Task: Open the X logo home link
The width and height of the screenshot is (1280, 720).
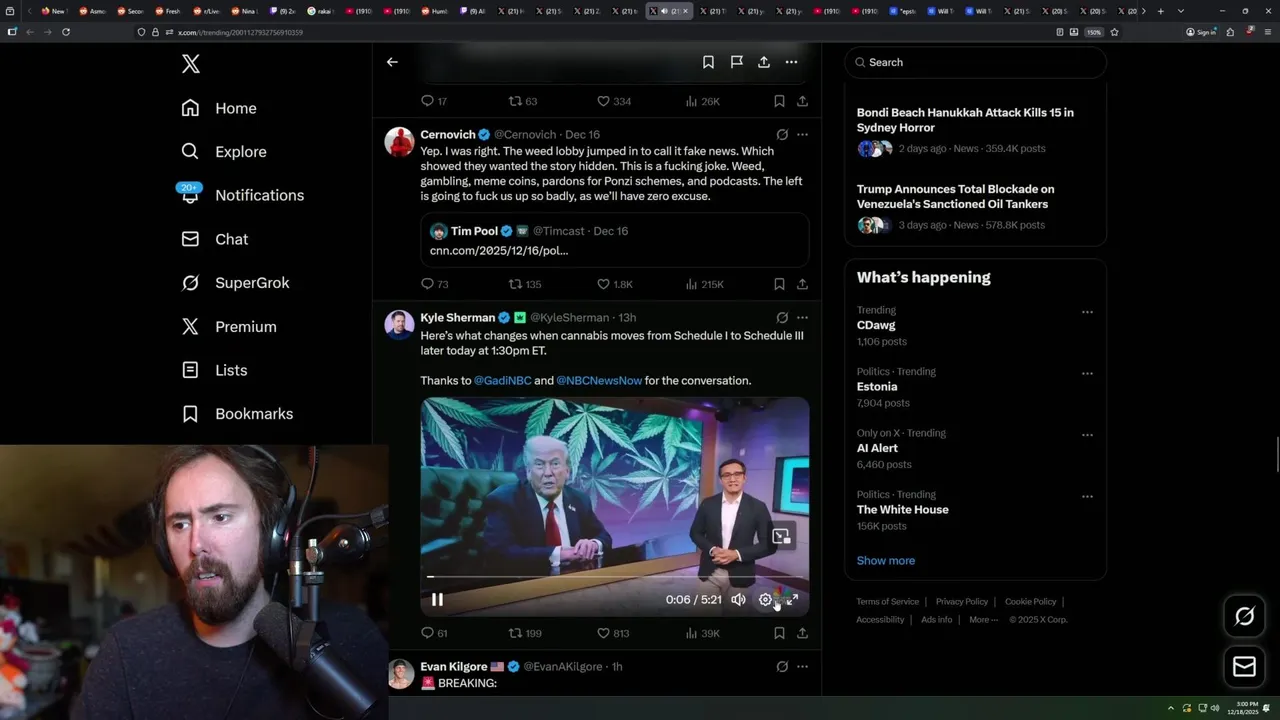Action: click(x=191, y=64)
